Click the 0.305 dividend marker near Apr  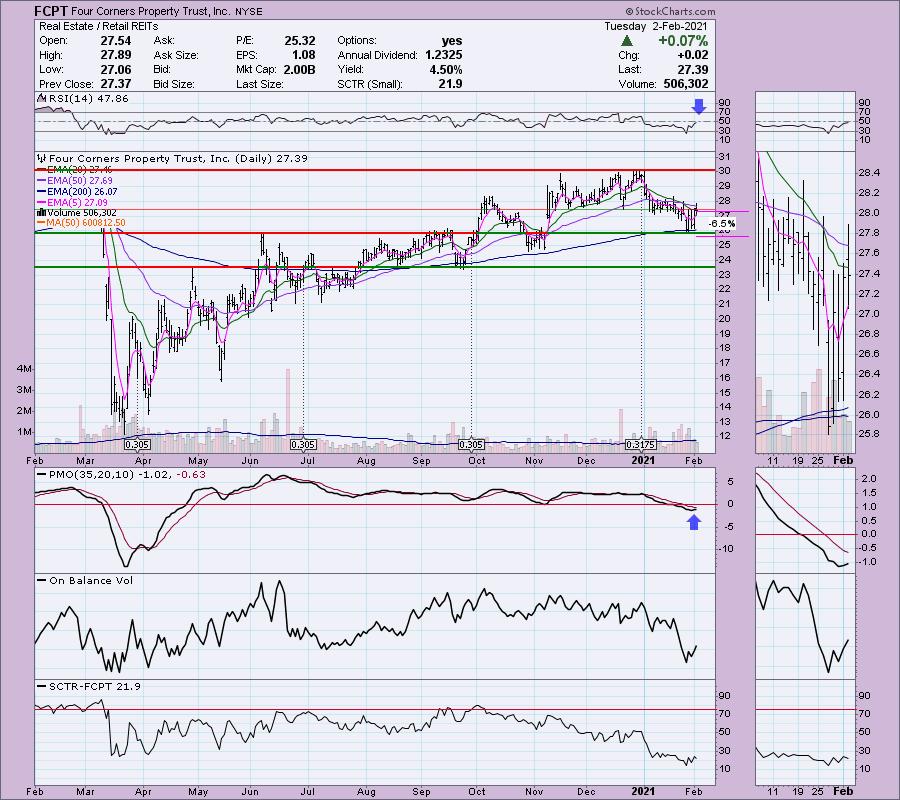tap(137, 444)
